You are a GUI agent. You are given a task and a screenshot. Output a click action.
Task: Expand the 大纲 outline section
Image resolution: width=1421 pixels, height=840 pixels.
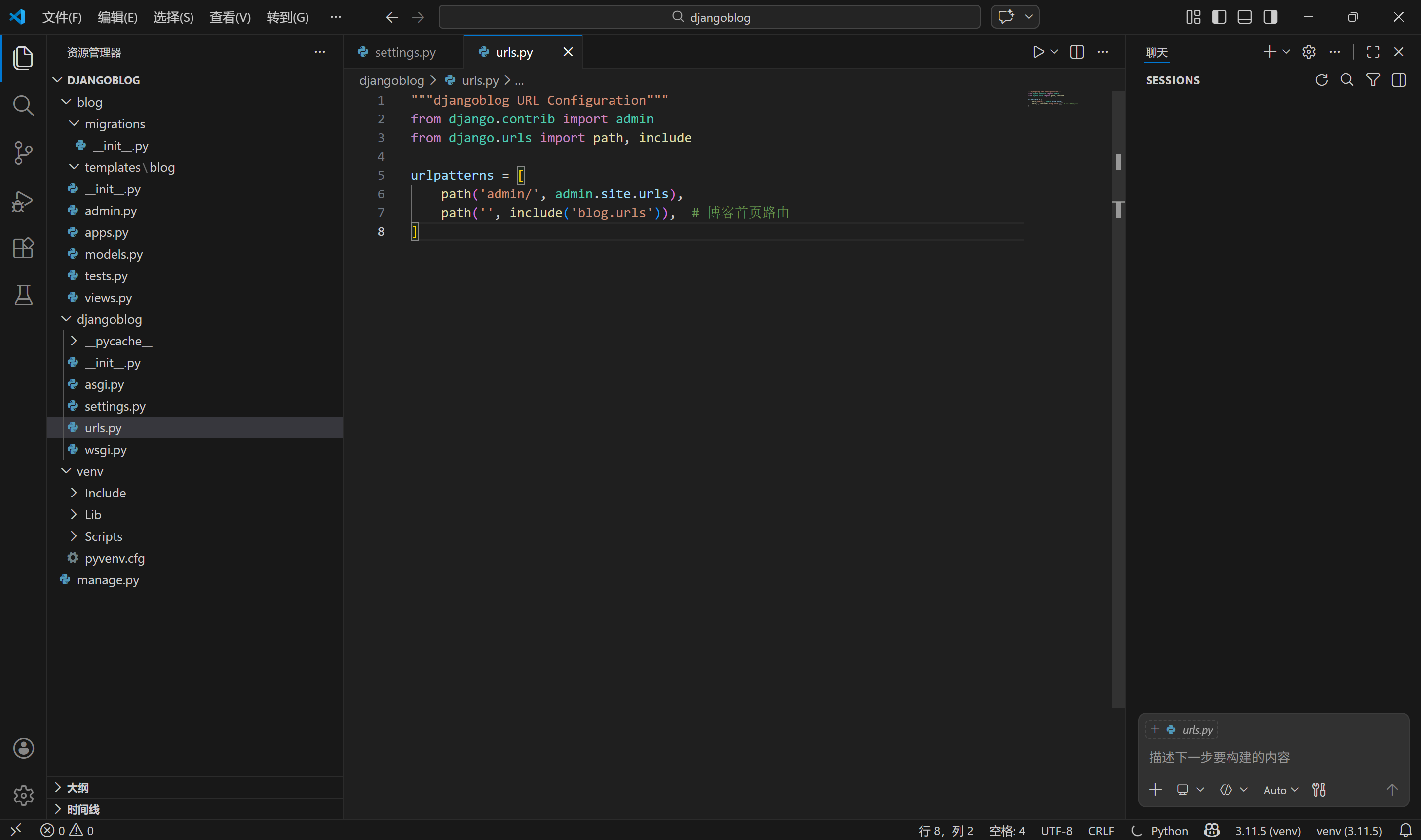coord(77,787)
